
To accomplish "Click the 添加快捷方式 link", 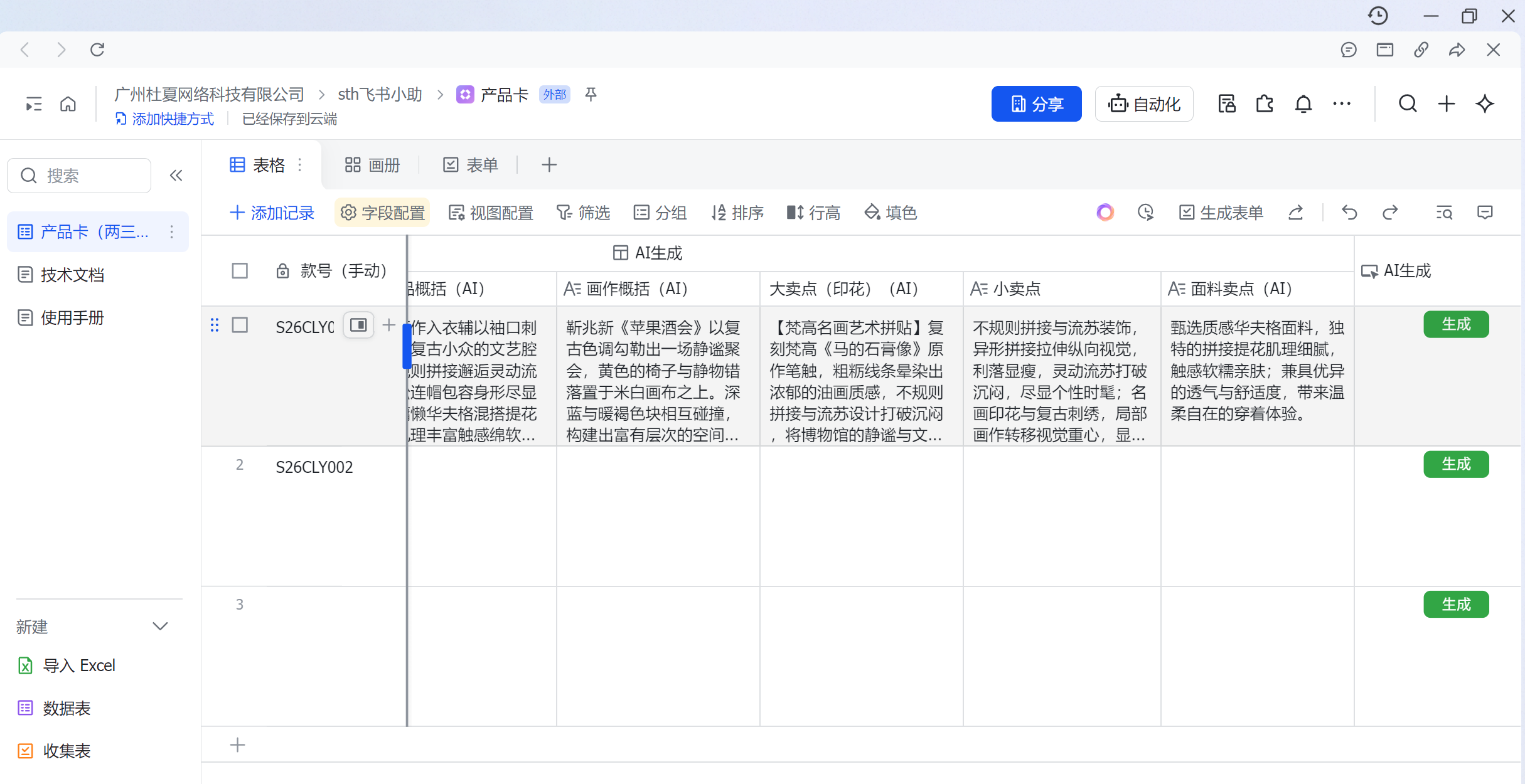I will 164,119.
